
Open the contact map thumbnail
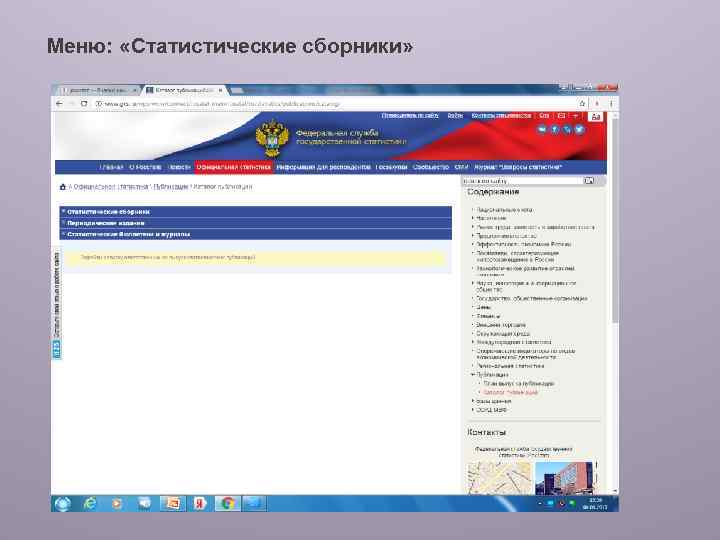[499, 478]
